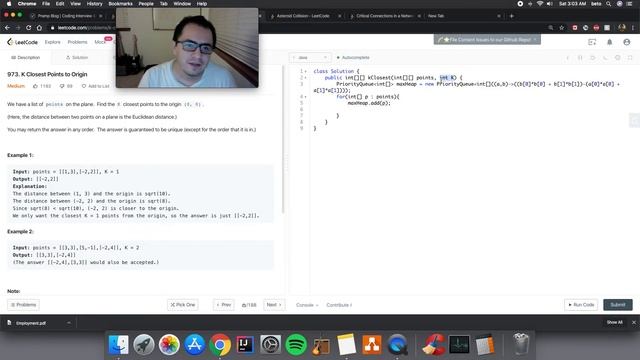Go back in Chrome

pos(7,28)
